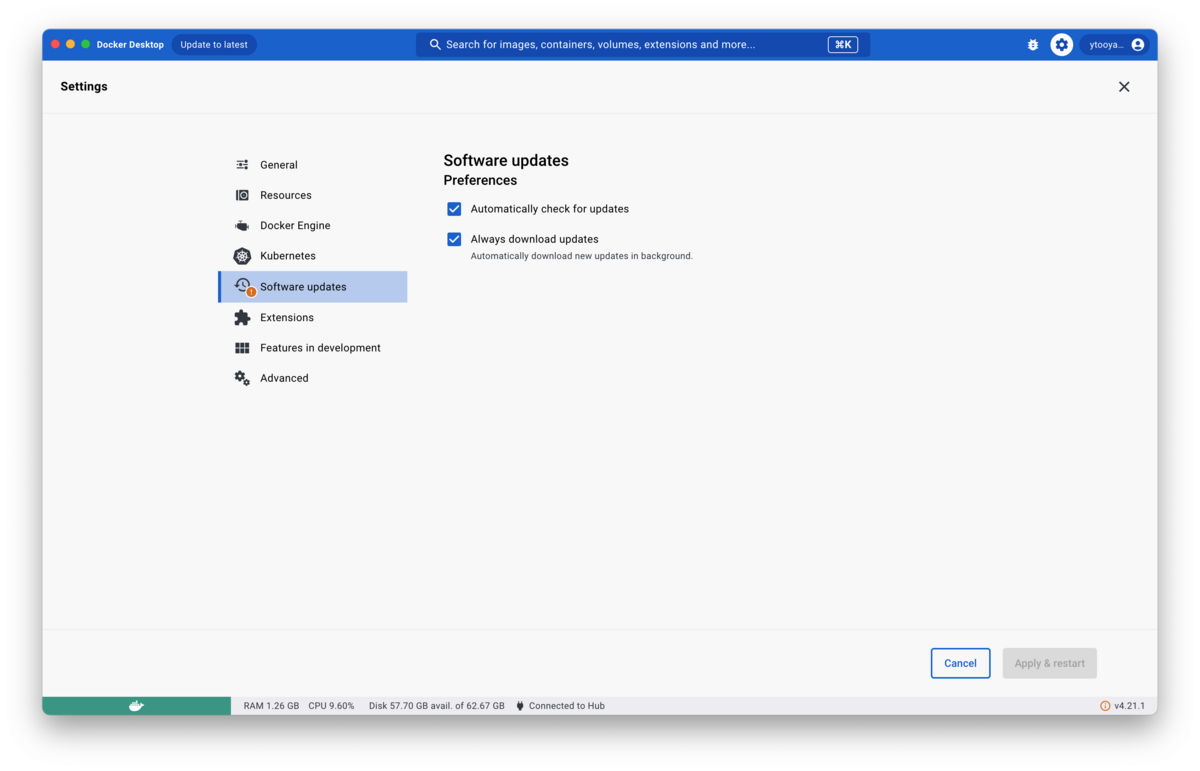This screenshot has width=1200, height=771.
Task: Open Features in development section
Action: coord(313,348)
